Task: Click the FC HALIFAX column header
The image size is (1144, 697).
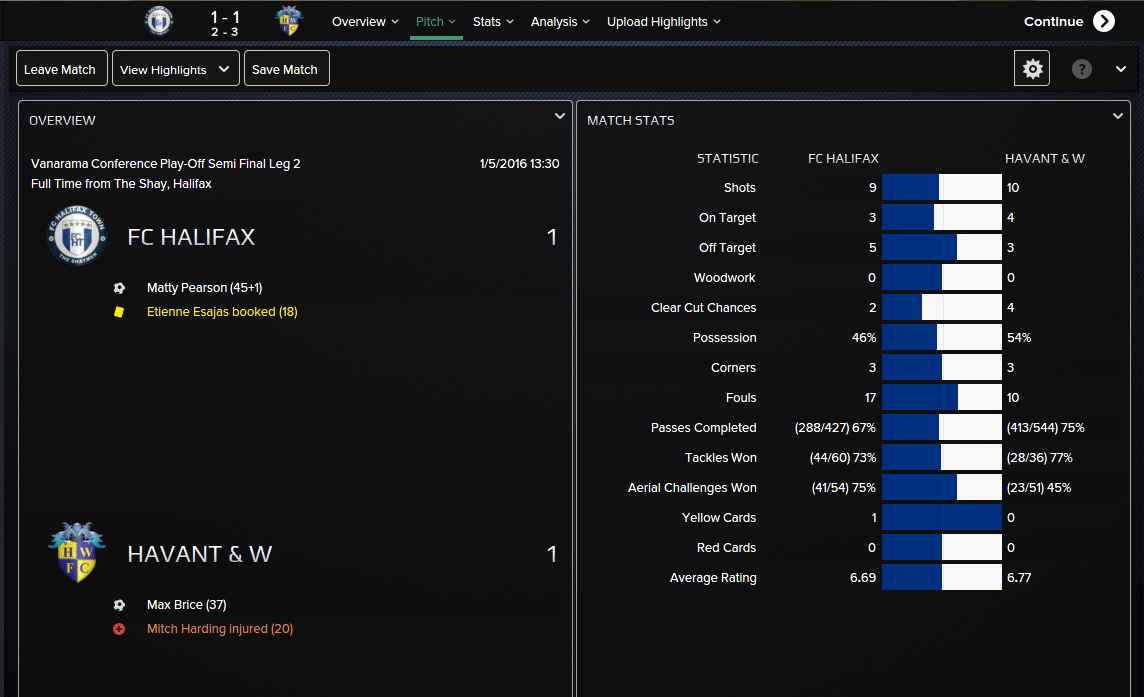Action: (x=843, y=159)
